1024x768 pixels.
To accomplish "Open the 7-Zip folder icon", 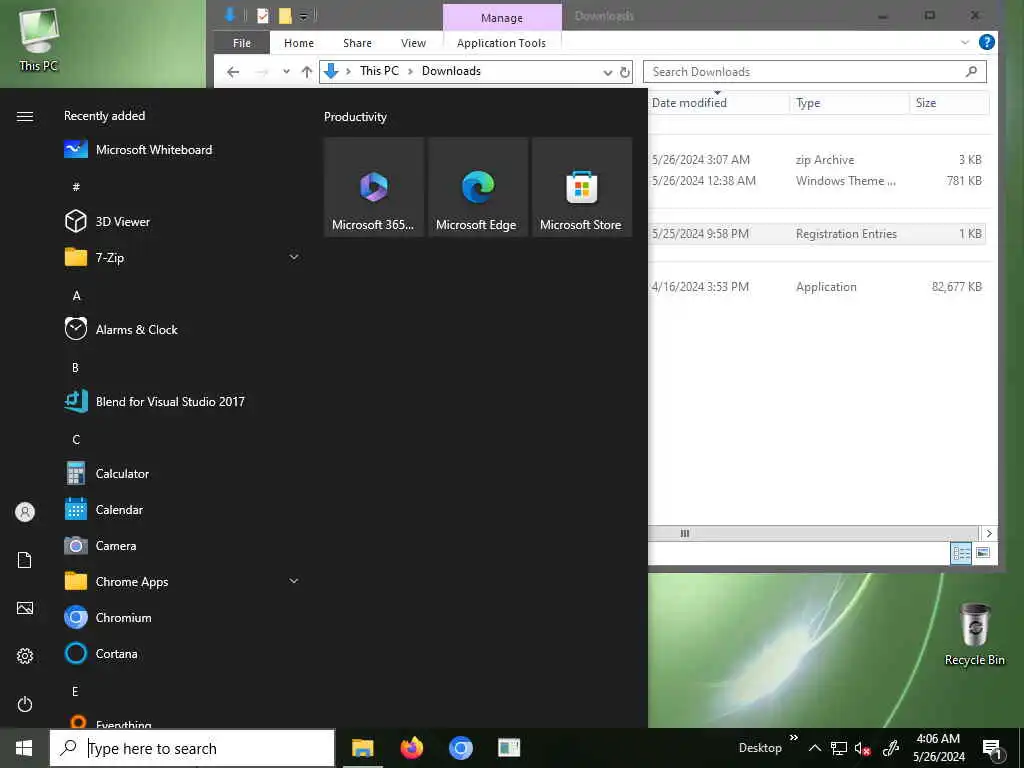I will [76, 257].
